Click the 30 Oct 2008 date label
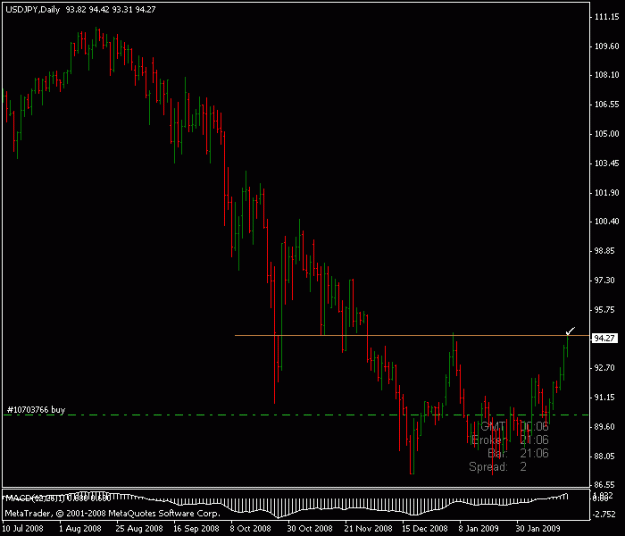Screen dimensions: 625x536 pos(310,528)
